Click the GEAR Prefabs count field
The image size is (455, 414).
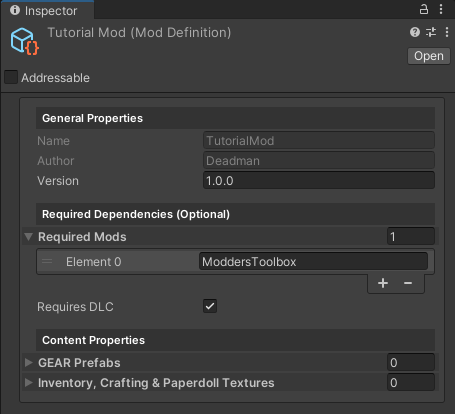pos(411,362)
